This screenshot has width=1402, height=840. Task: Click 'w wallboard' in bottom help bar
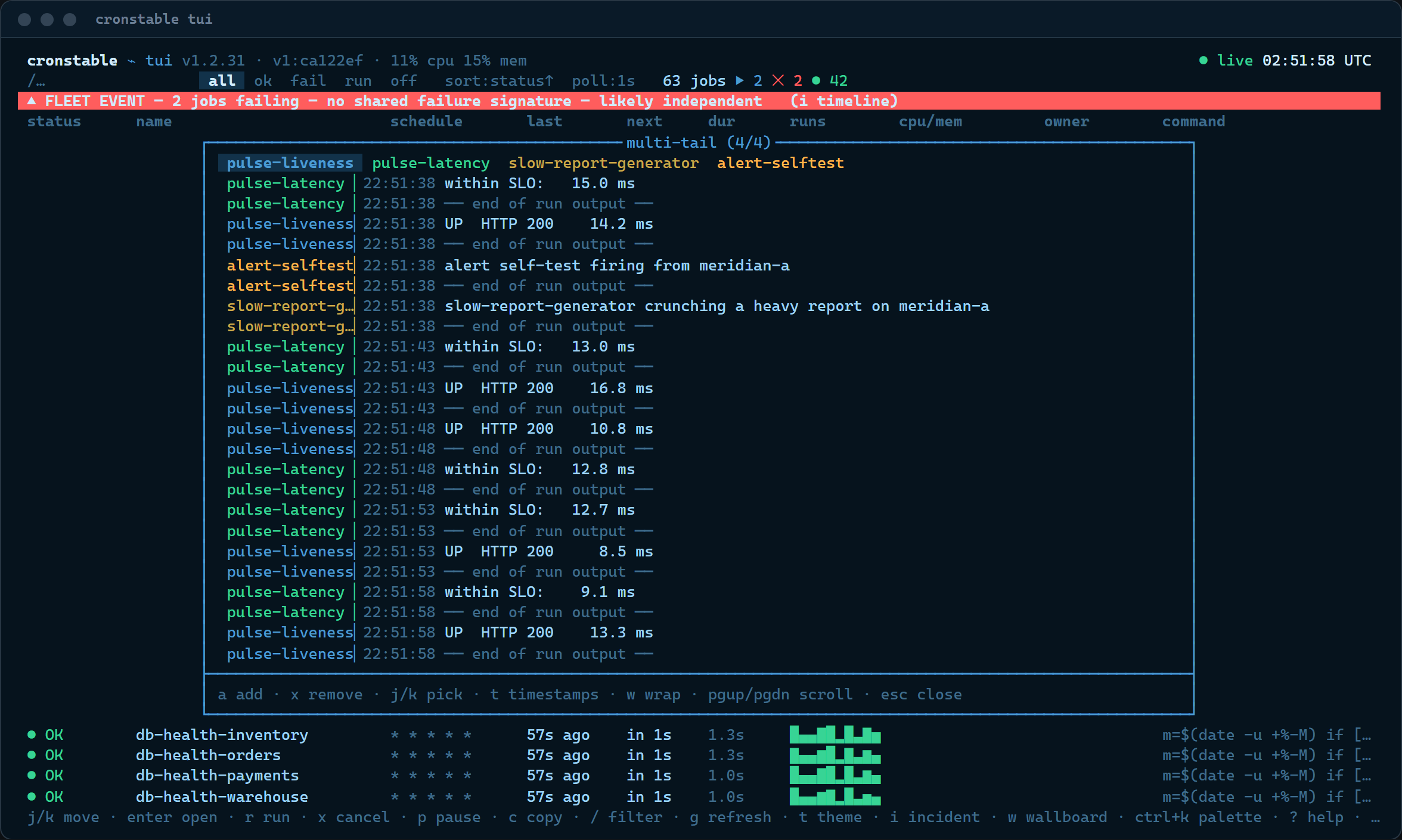coord(1057,817)
